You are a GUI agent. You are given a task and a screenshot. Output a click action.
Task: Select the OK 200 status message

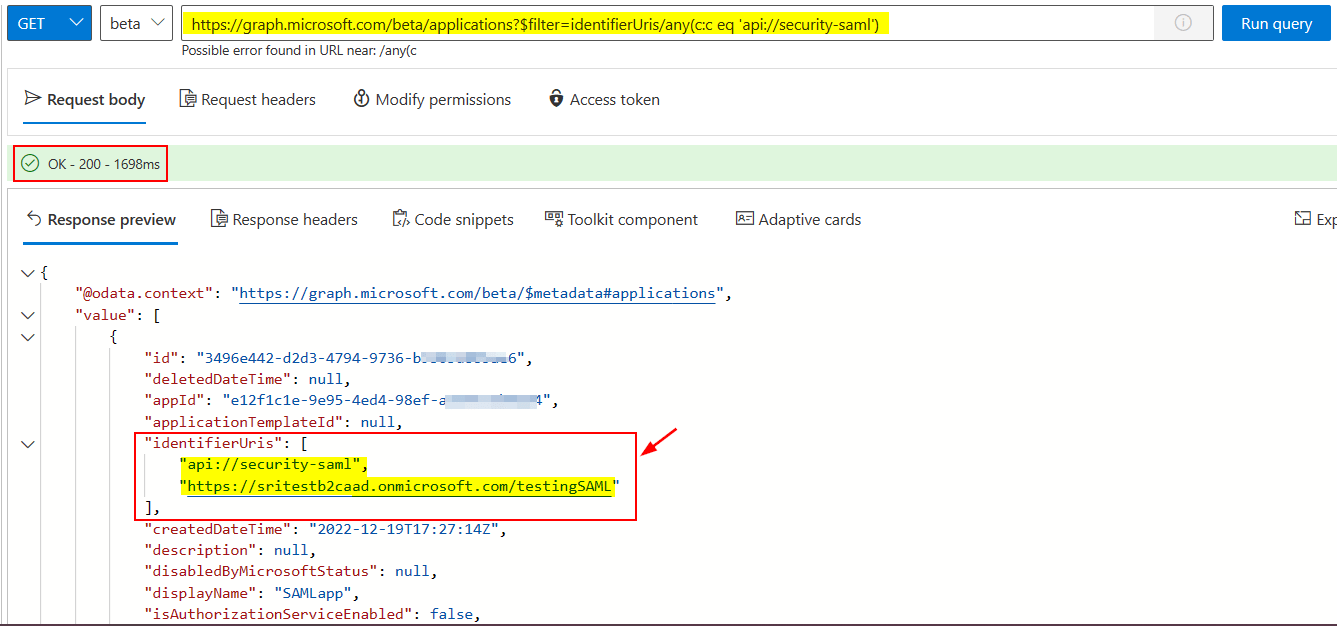(90, 162)
